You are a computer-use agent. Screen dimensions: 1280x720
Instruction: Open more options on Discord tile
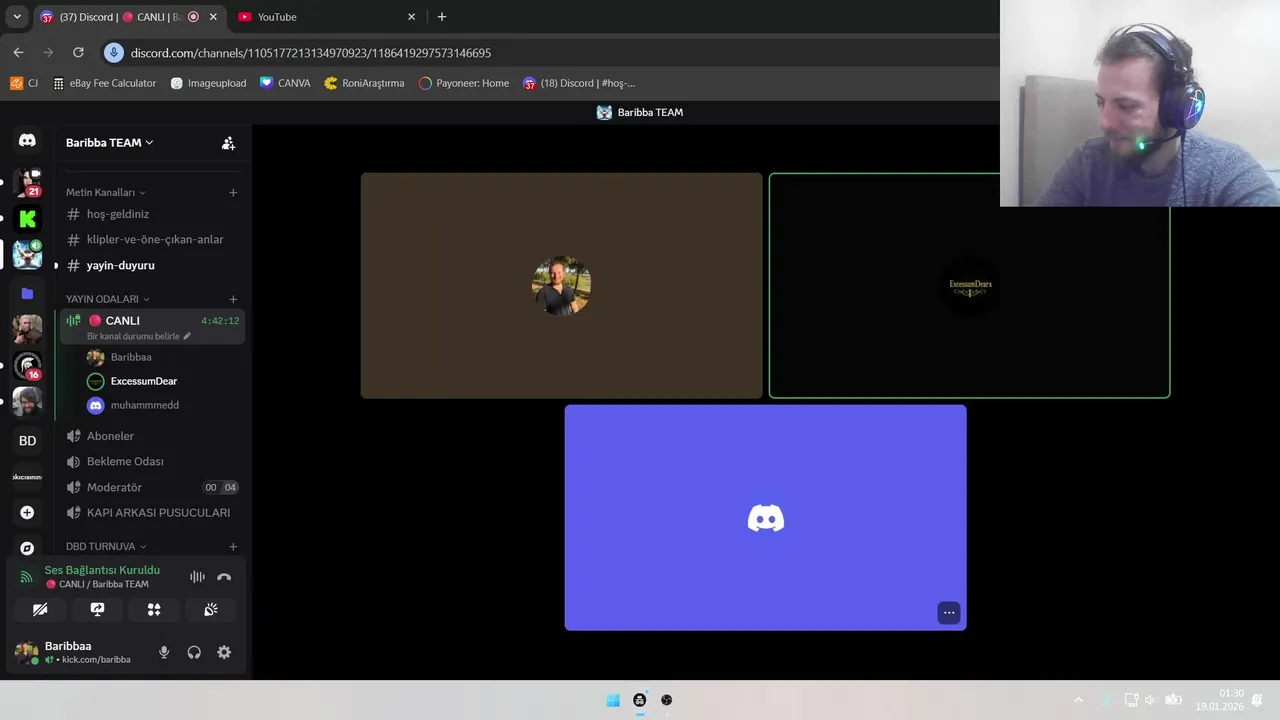point(949,613)
